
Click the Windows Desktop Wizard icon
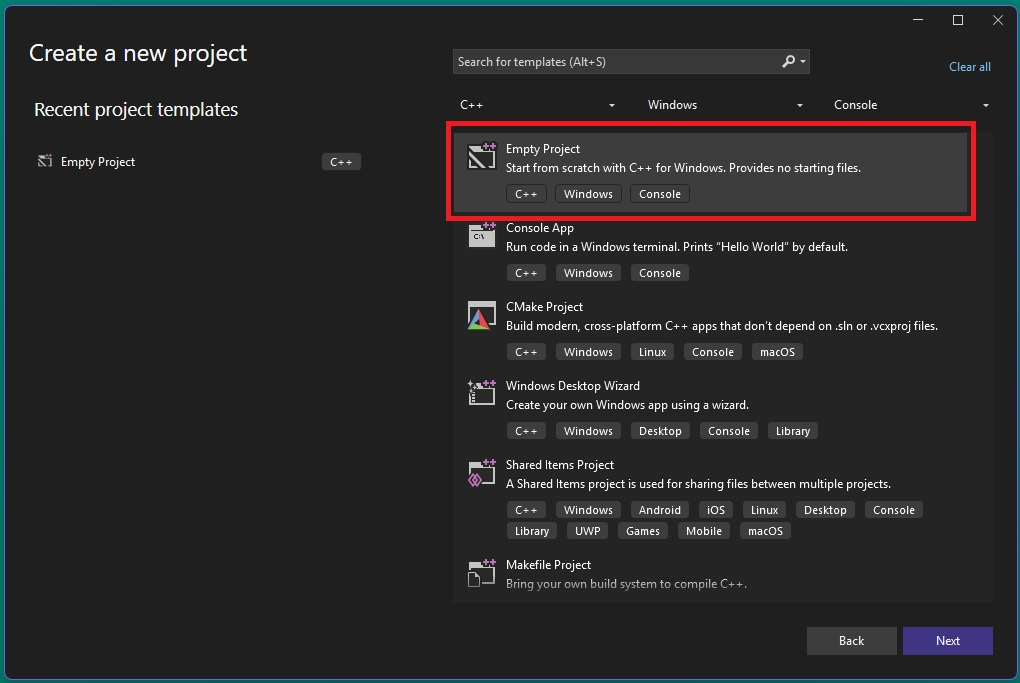tap(481, 393)
